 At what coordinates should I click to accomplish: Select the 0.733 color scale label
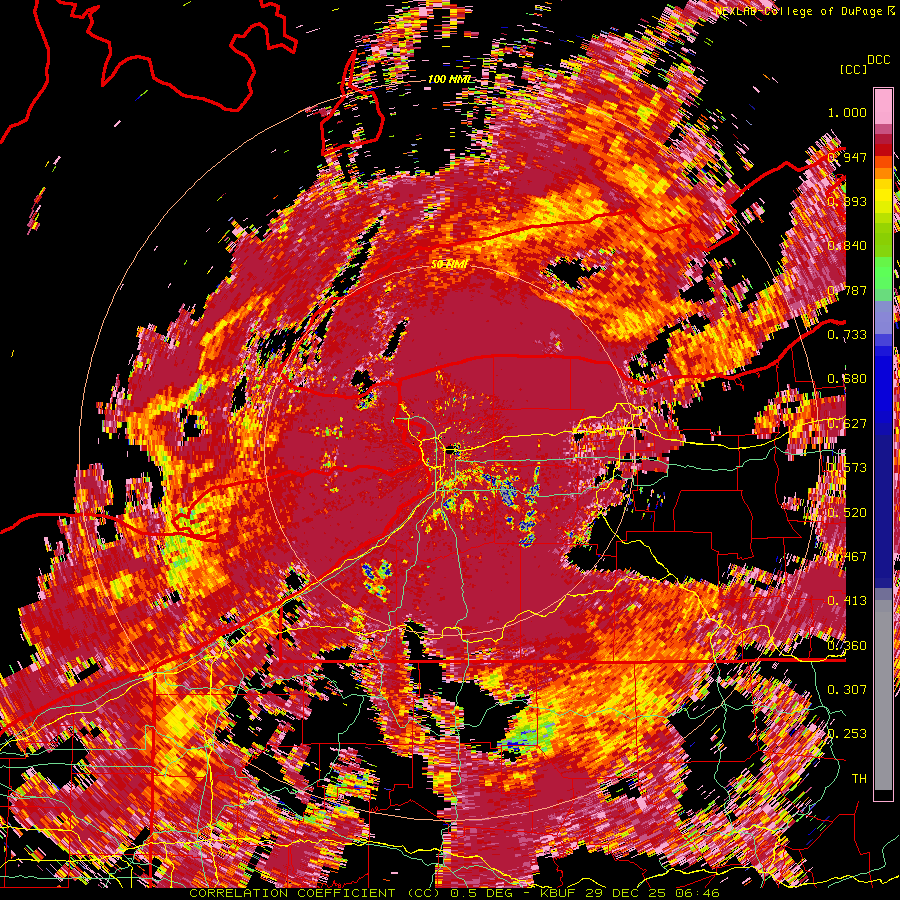tap(847, 335)
